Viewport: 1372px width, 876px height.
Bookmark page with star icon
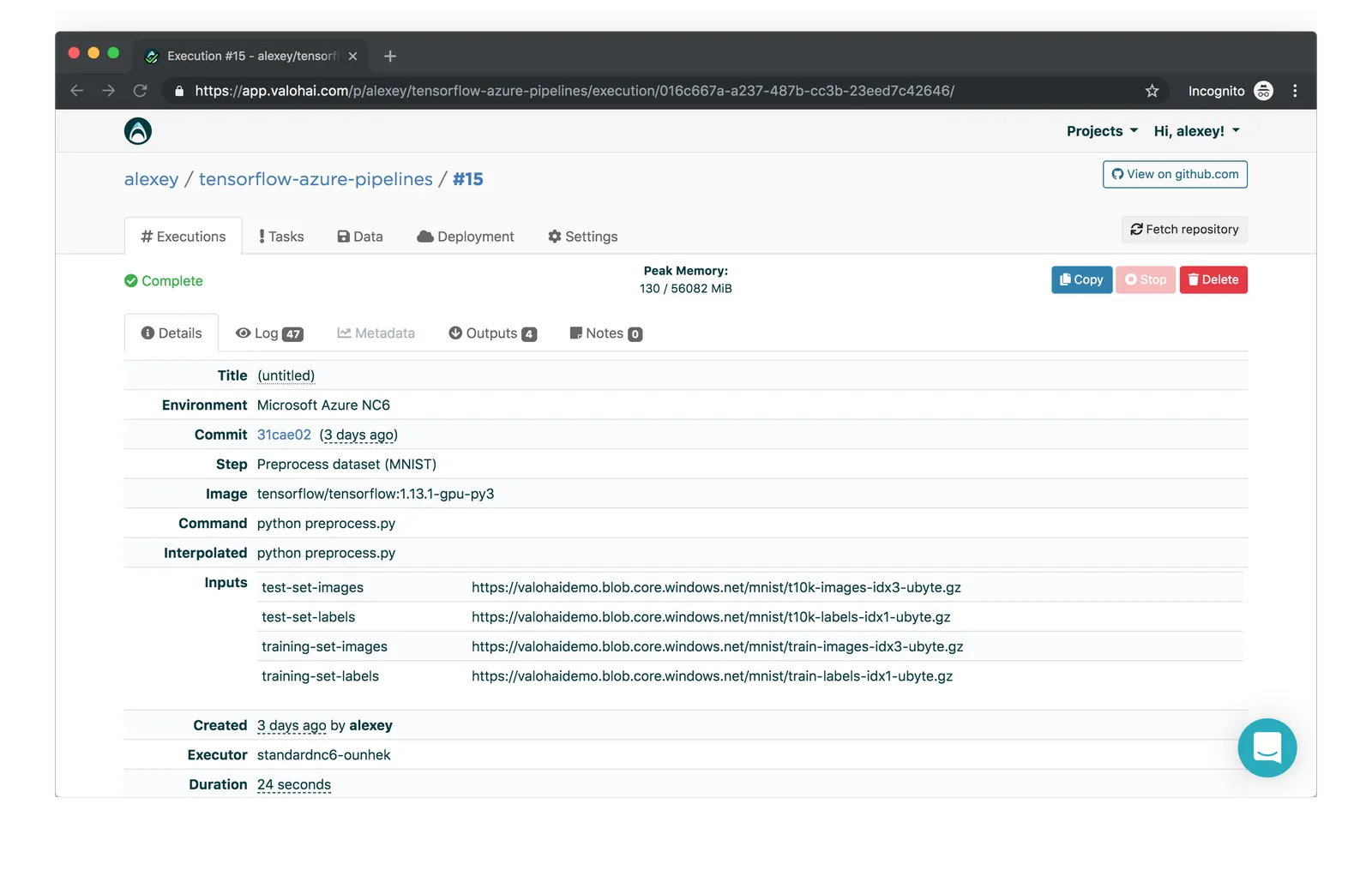tap(1152, 91)
